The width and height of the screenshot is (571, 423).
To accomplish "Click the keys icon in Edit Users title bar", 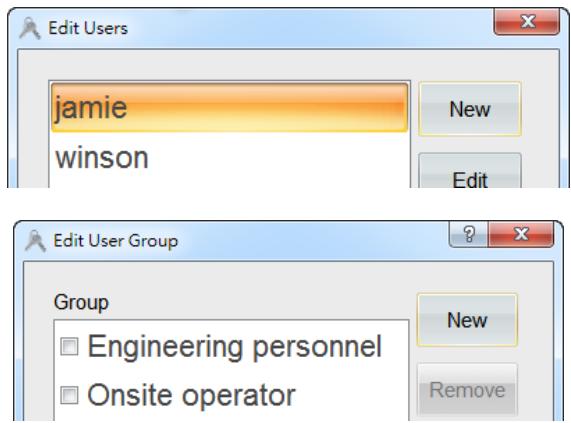I will (x=30, y=28).
